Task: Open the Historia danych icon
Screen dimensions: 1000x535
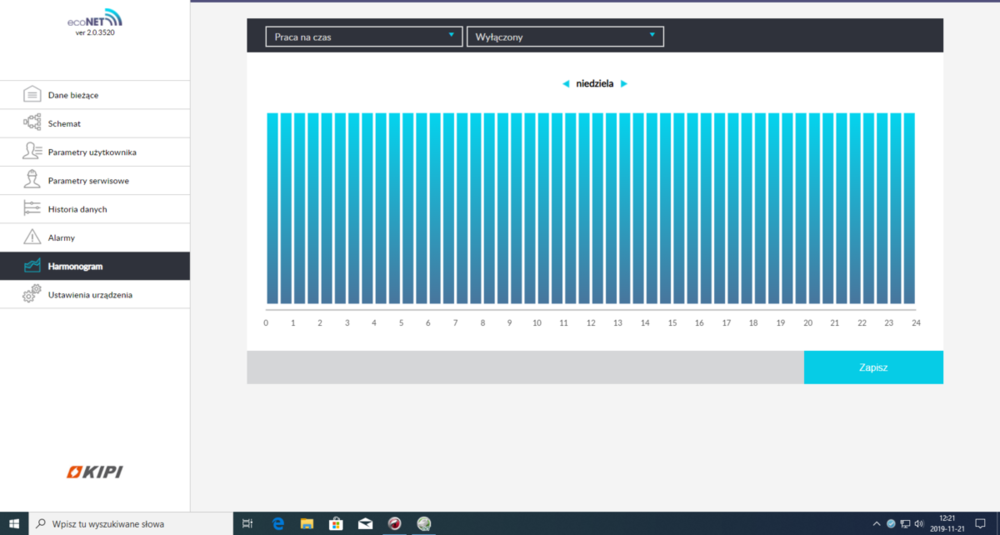Action: click(x=32, y=209)
